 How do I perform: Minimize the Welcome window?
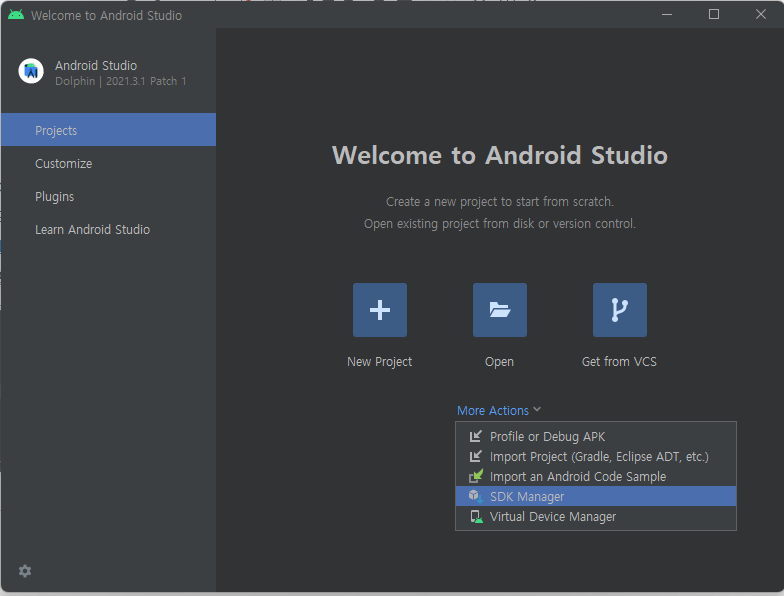[x=667, y=14]
